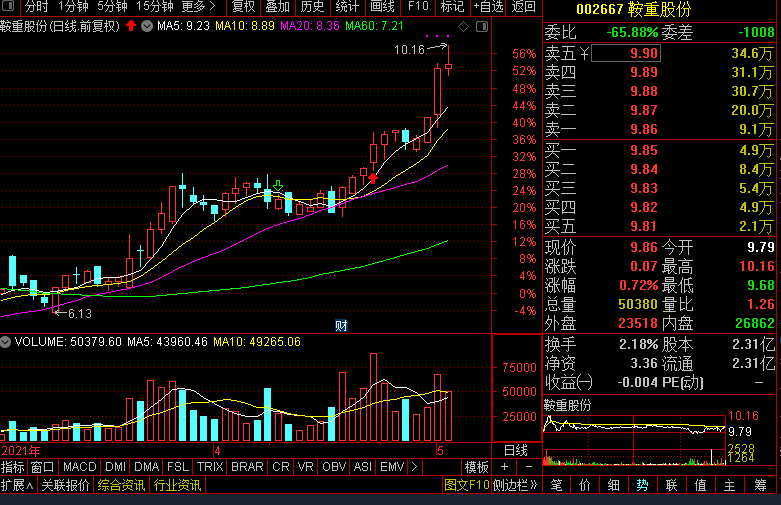Click red up arrow signal on candlestick
781x505 pixels.
tap(373, 178)
